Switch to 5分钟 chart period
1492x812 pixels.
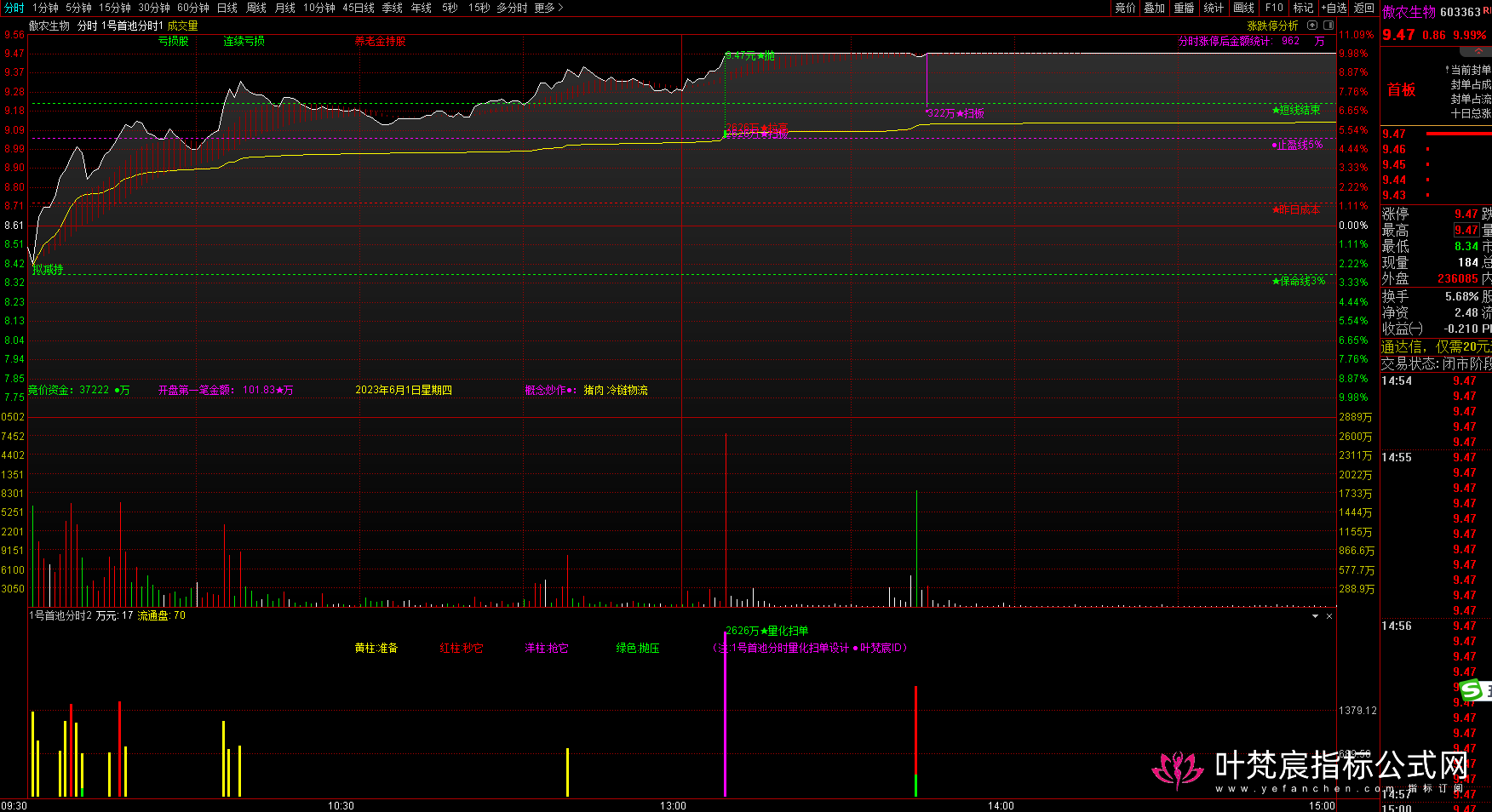coord(78,8)
